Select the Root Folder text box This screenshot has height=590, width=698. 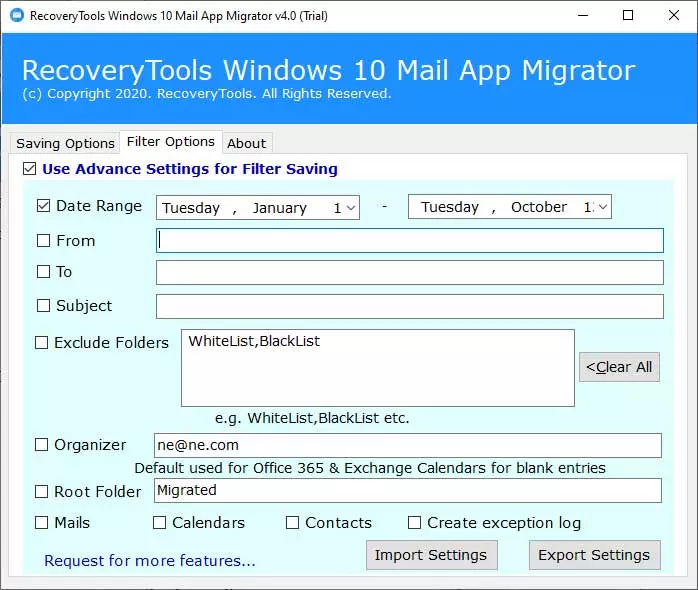407,490
